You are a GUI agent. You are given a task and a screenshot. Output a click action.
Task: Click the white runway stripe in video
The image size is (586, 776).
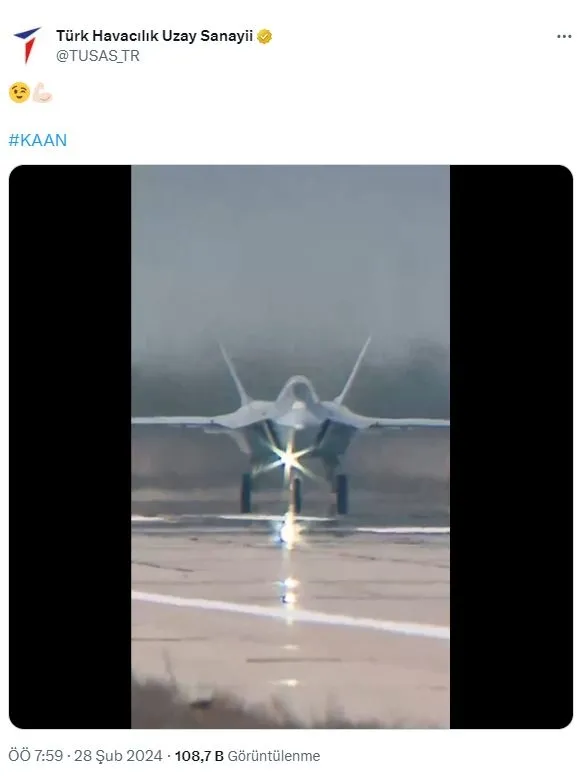tap(291, 614)
